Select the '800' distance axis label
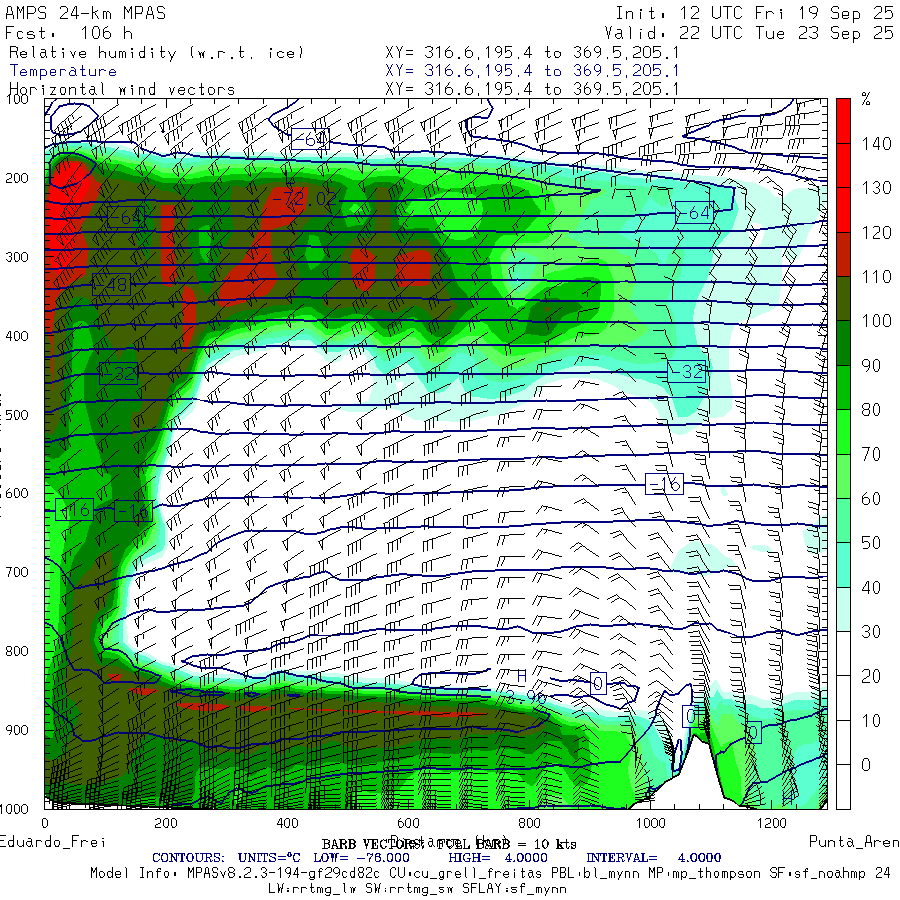Viewport: 900px width, 900px height. [x=529, y=823]
